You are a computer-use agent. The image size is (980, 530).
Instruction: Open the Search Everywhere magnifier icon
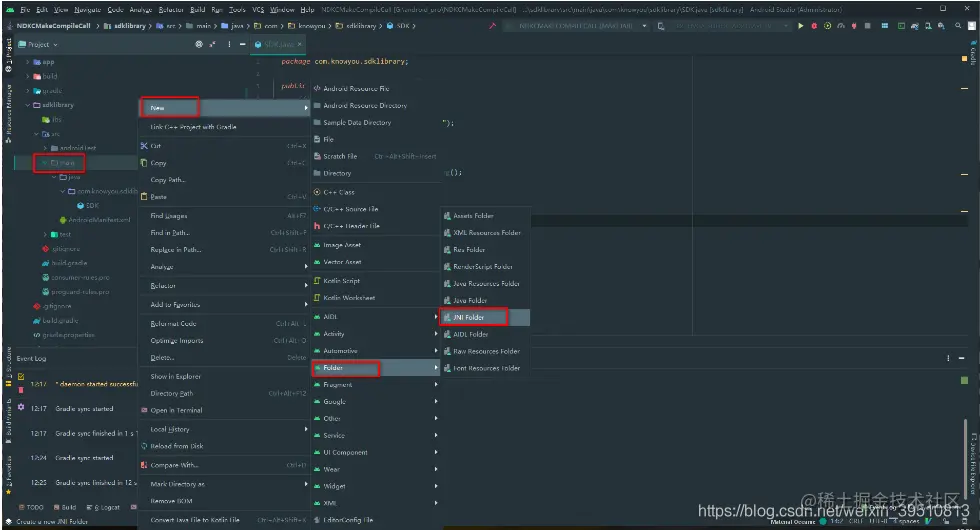click(958, 26)
